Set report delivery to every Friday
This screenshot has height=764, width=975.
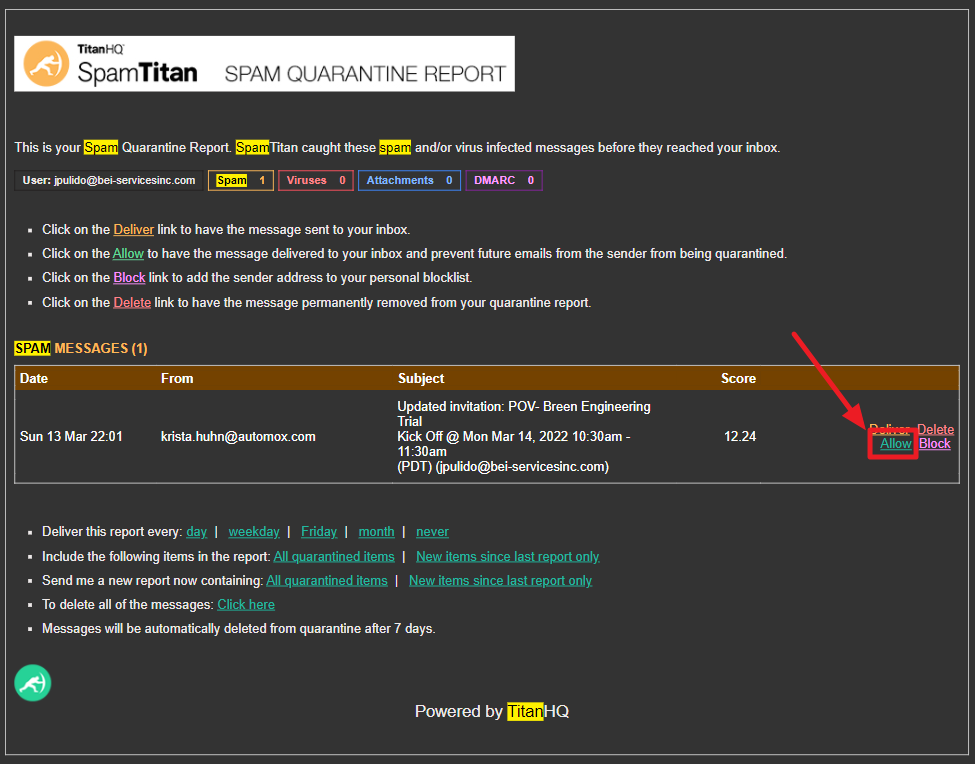[319, 532]
